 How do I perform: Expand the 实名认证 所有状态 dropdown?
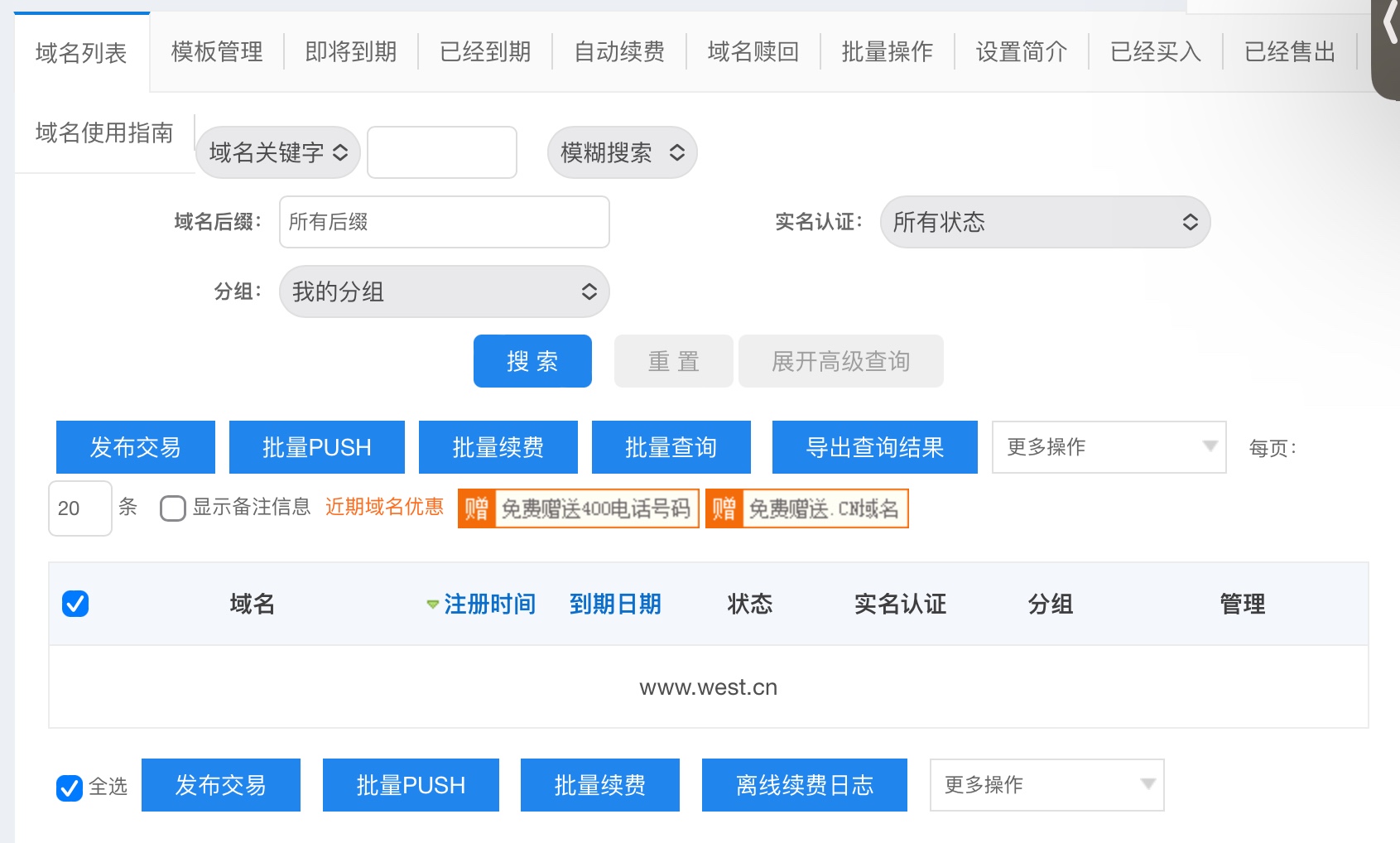click(x=1044, y=222)
